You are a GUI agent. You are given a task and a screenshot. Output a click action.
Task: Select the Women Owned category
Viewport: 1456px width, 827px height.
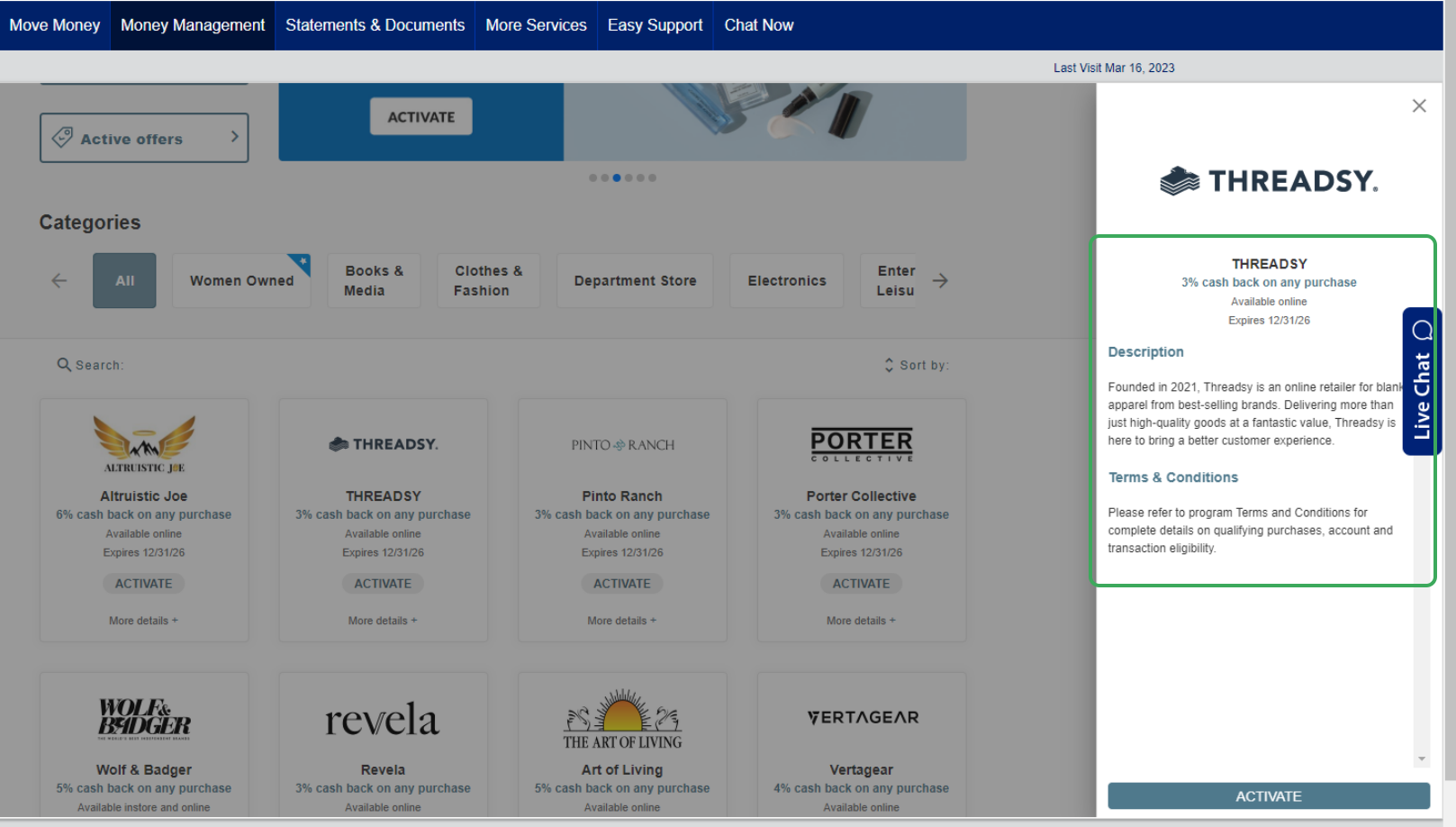tap(241, 280)
